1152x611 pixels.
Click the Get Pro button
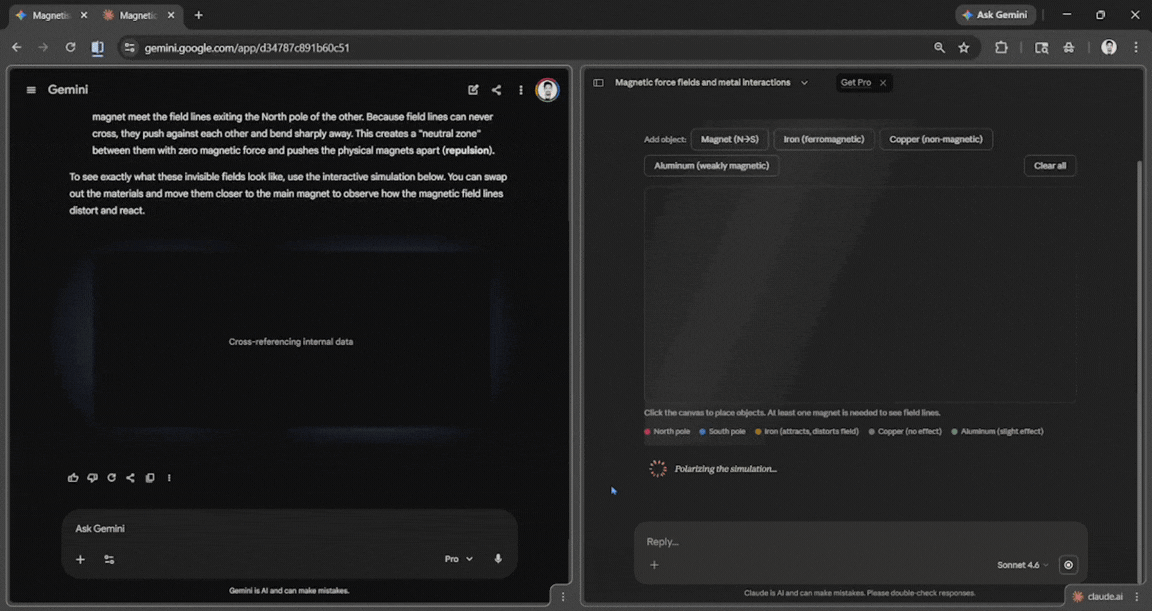pyautogui.click(x=855, y=82)
